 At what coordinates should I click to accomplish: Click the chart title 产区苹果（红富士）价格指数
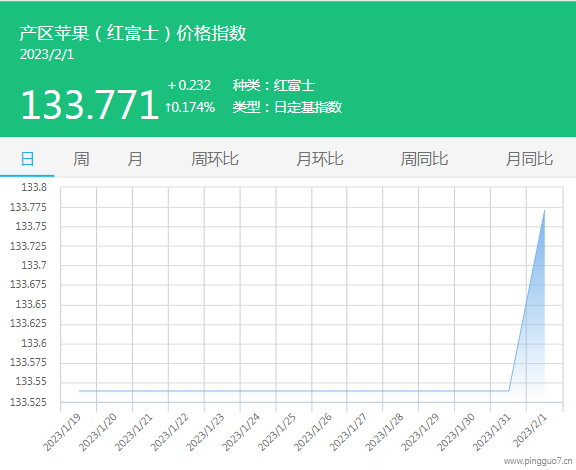[133, 33]
